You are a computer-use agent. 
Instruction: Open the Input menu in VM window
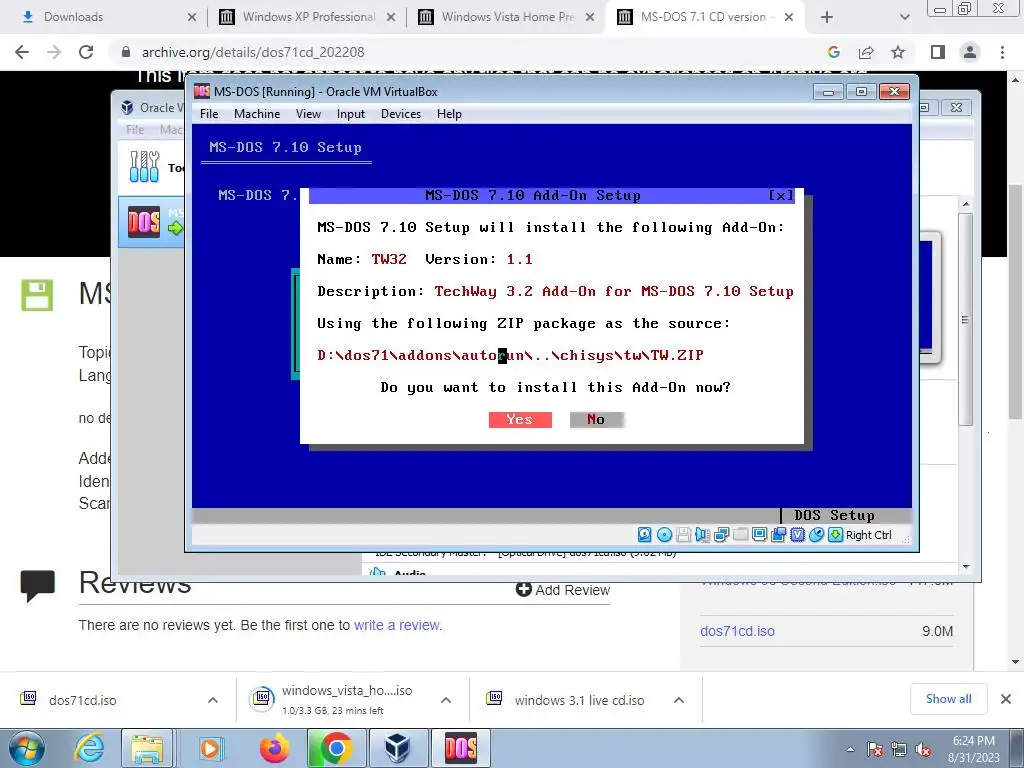(x=351, y=114)
